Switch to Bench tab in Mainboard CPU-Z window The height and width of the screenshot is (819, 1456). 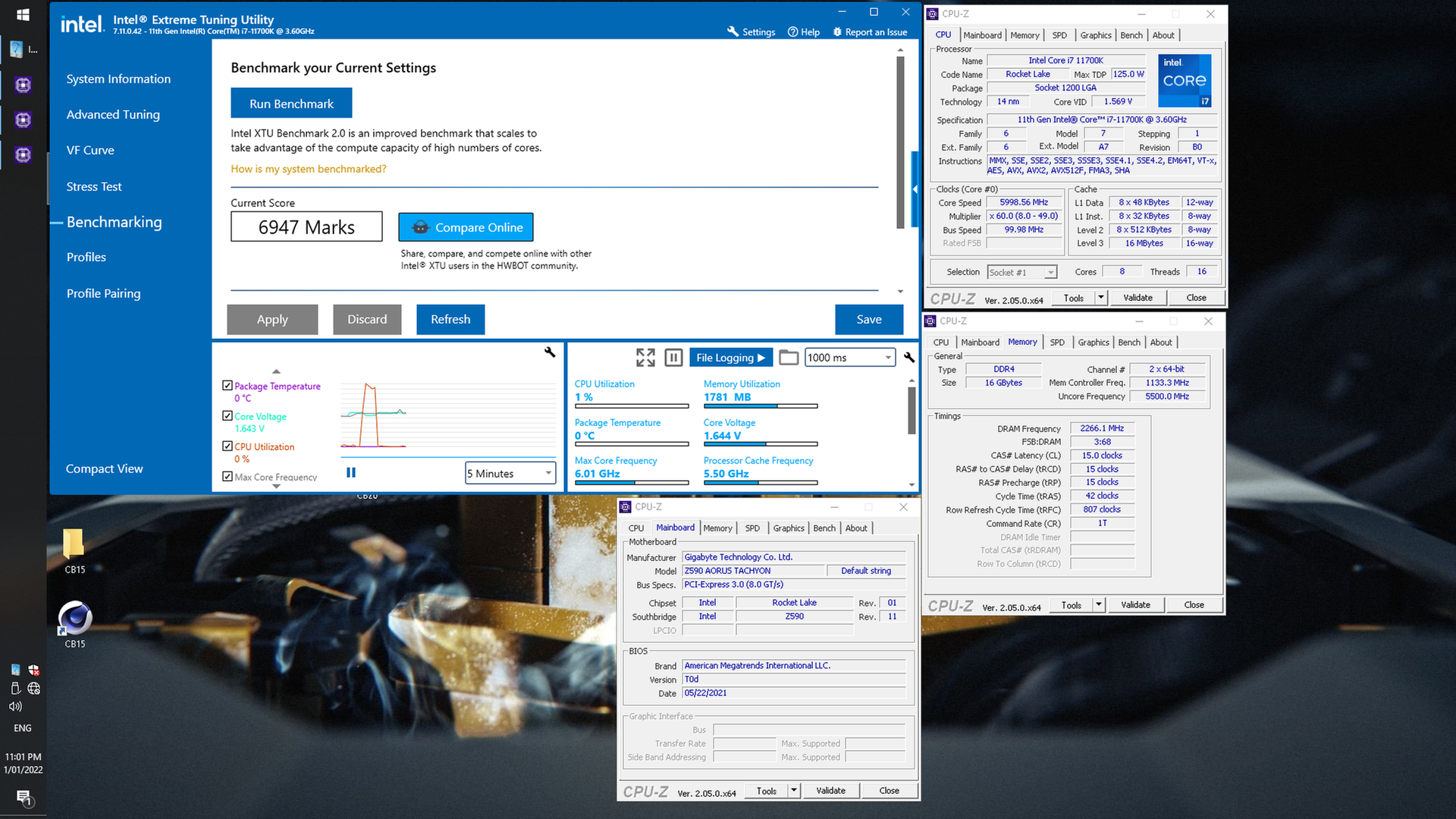[824, 529]
